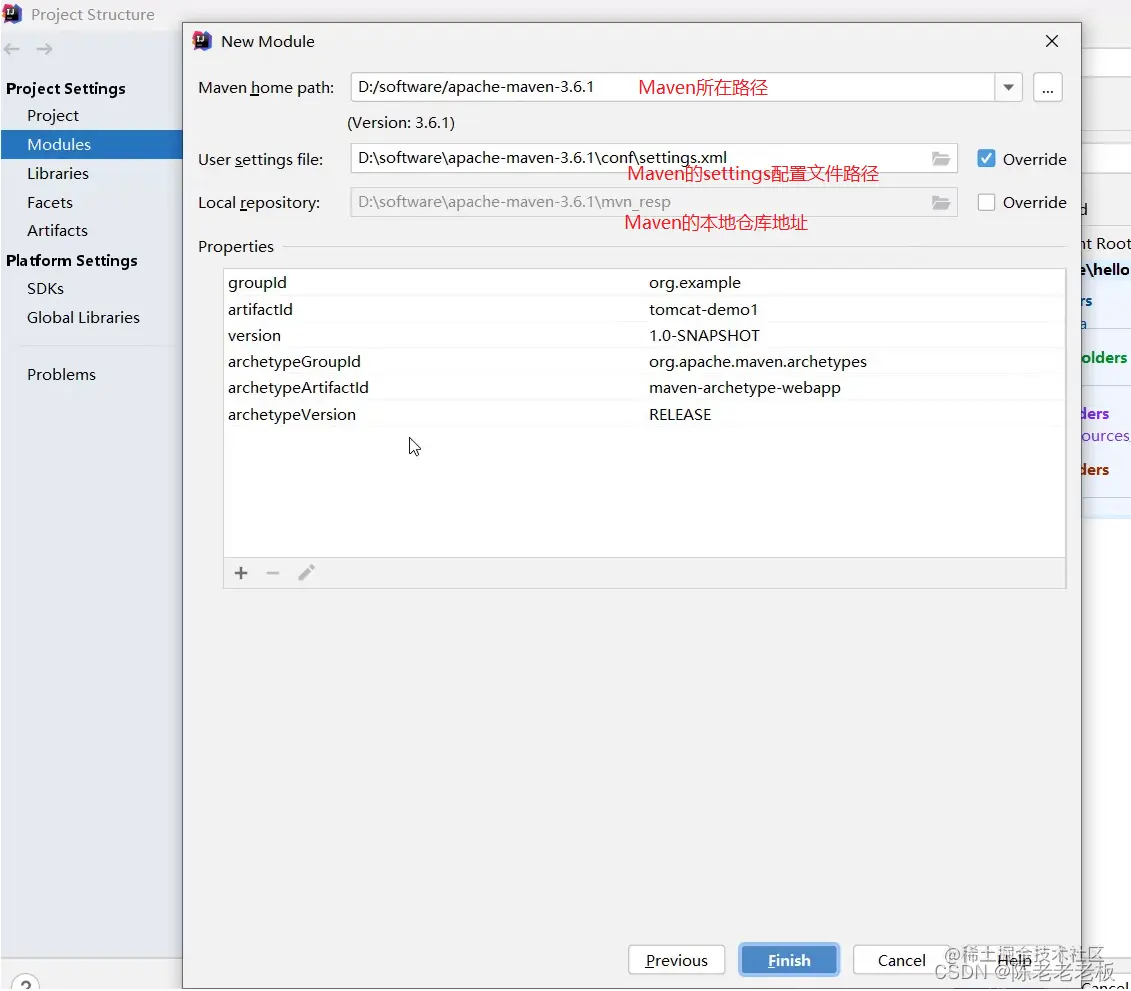Click the 1.0-SNAPSHOT value cell
Image resolution: width=1131 pixels, height=991 pixels.
pyautogui.click(x=704, y=335)
